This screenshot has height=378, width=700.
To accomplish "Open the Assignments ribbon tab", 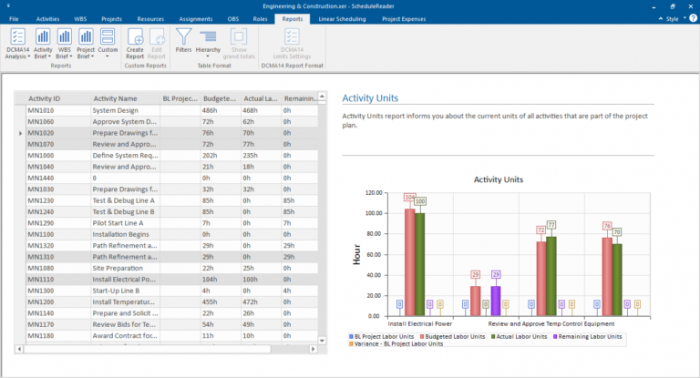I will pyautogui.click(x=196, y=19).
